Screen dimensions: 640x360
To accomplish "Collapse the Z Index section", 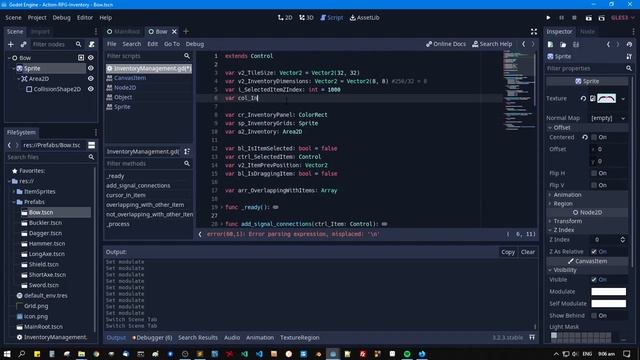I will 587,230.
